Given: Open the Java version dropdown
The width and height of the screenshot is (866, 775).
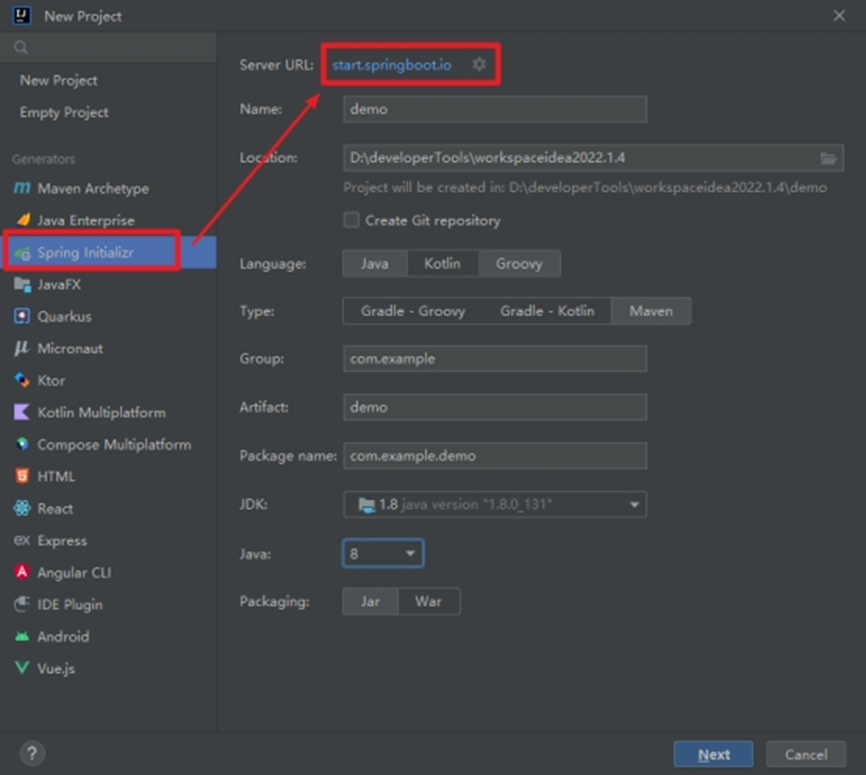Looking at the screenshot, I should [383, 553].
